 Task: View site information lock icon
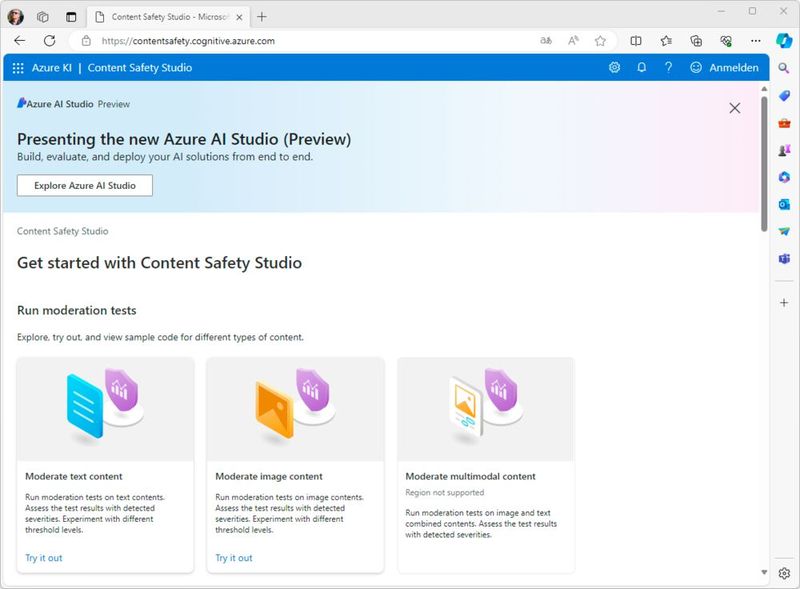pyautogui.click(x=86, y=41)
